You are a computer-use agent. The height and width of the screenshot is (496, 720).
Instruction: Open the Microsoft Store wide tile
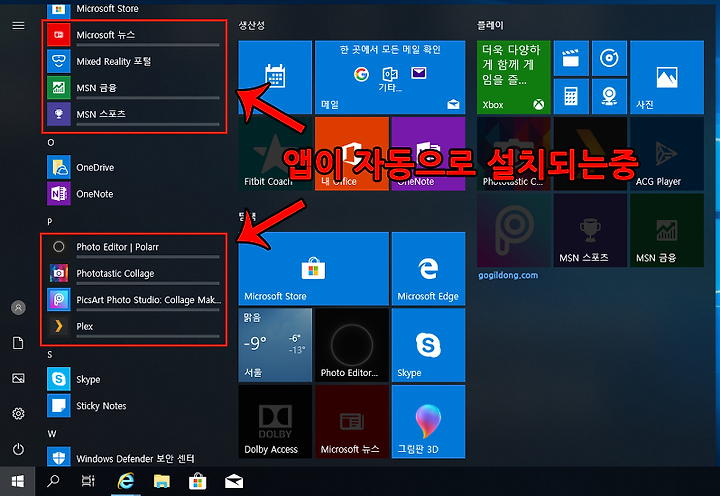pos(314,269)
